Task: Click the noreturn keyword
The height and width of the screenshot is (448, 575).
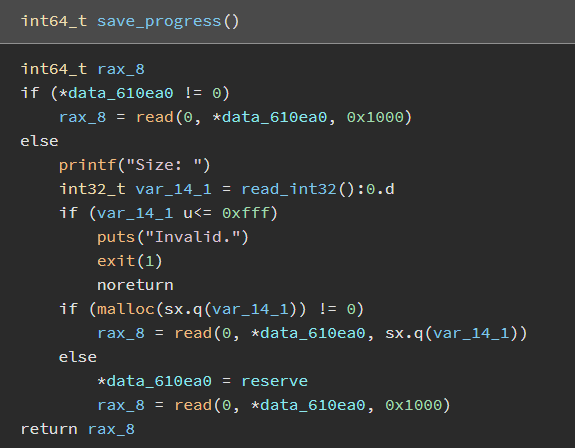Action: (135, 285)
